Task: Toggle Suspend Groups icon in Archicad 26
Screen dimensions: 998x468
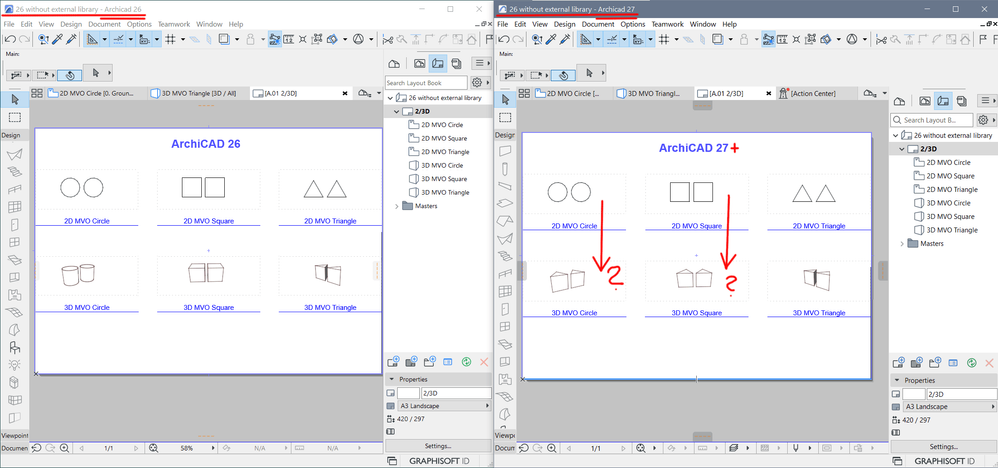Action: (275, 39)
